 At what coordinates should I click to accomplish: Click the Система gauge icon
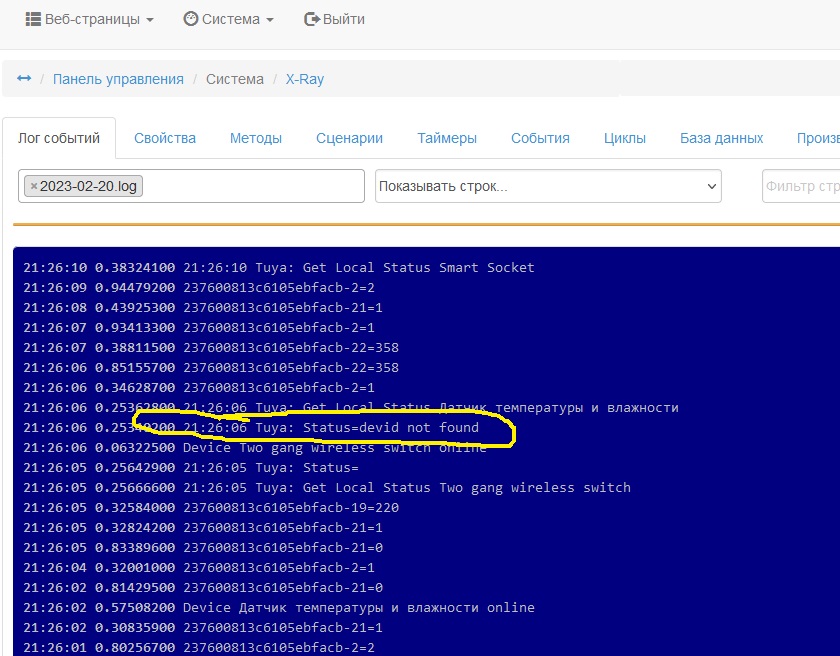tap(190, 19)
